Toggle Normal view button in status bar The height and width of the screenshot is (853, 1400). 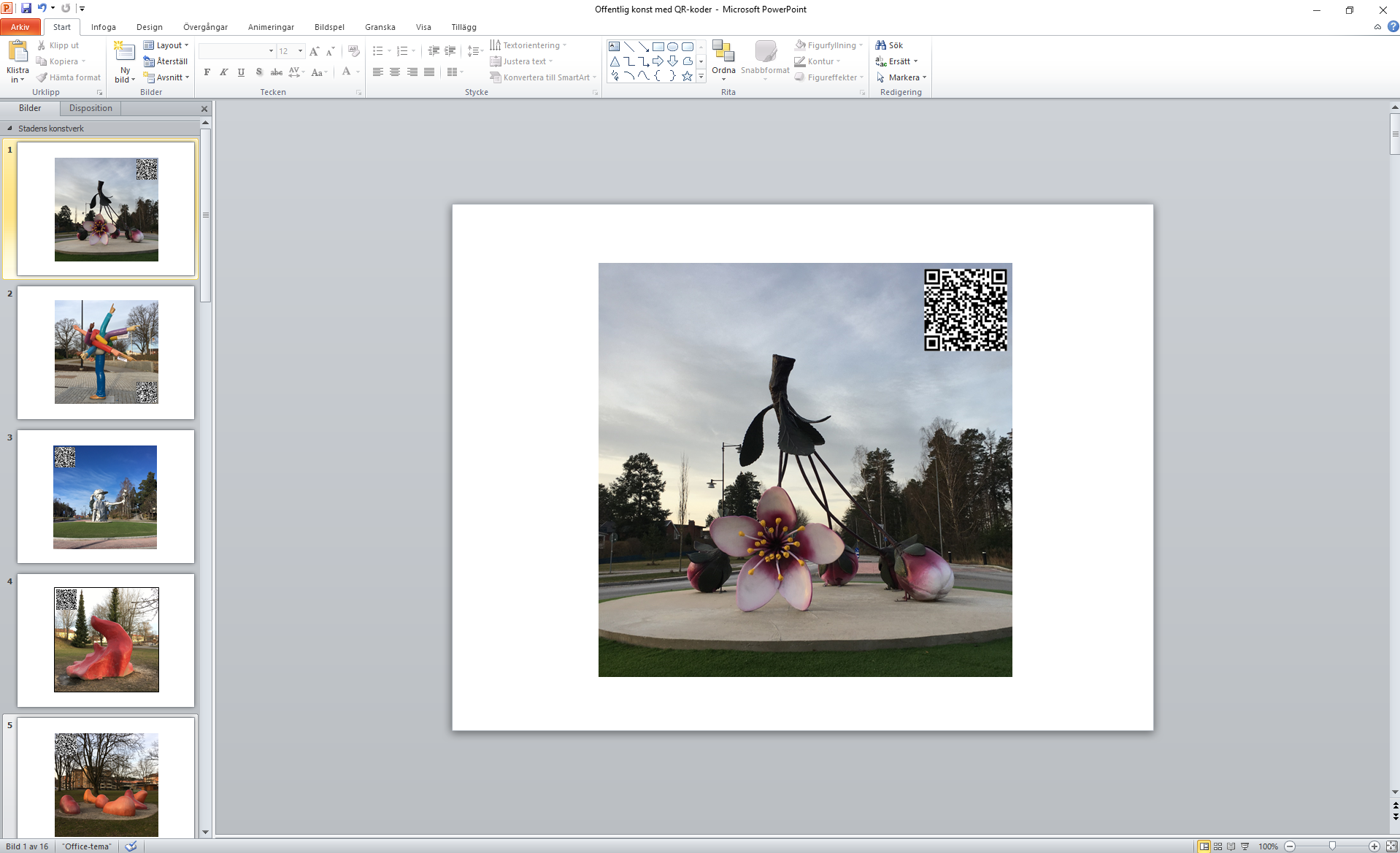1204,846
